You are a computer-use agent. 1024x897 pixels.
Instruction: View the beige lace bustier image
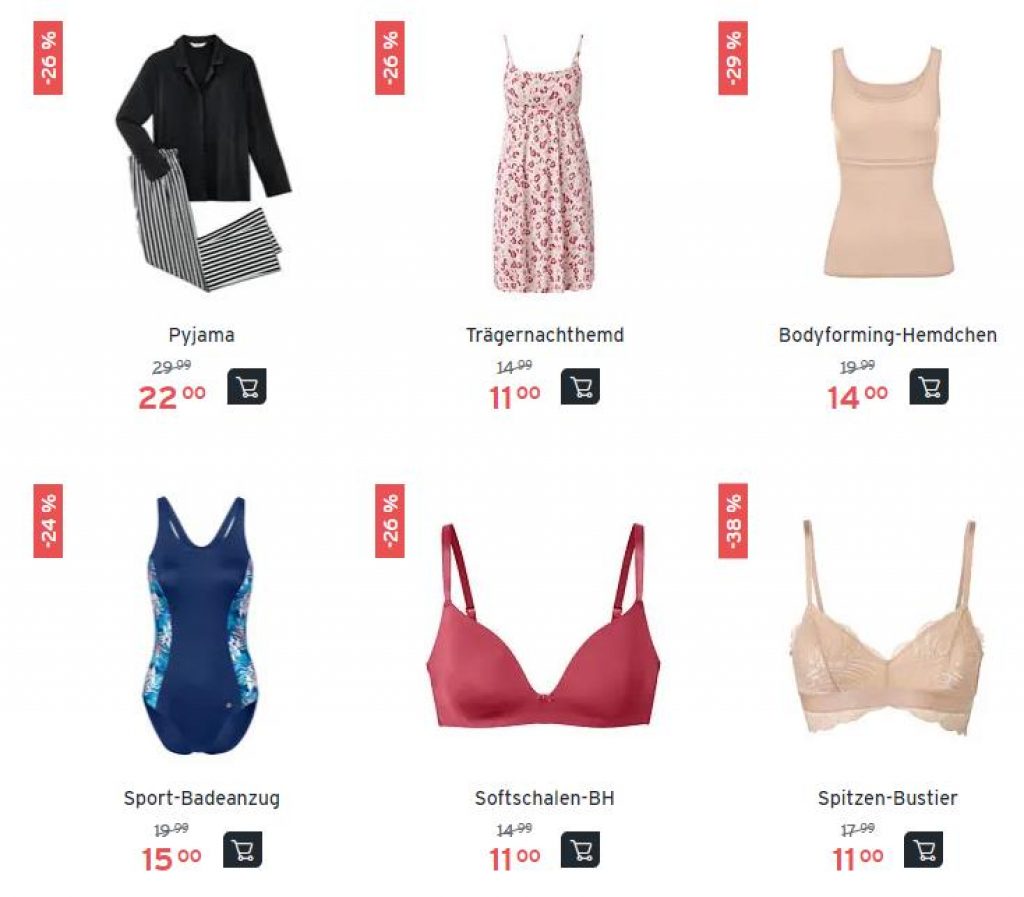click(x=887, y=627)
